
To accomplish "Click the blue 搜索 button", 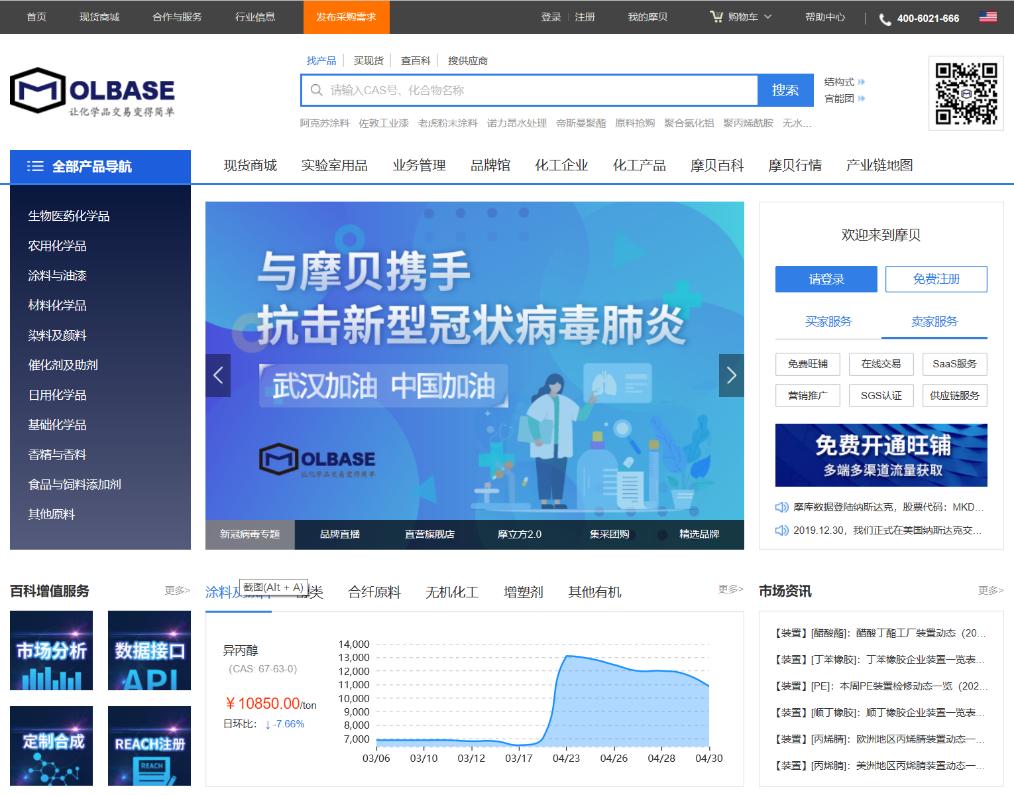I will pyautogui.click(x=785, y=90).
